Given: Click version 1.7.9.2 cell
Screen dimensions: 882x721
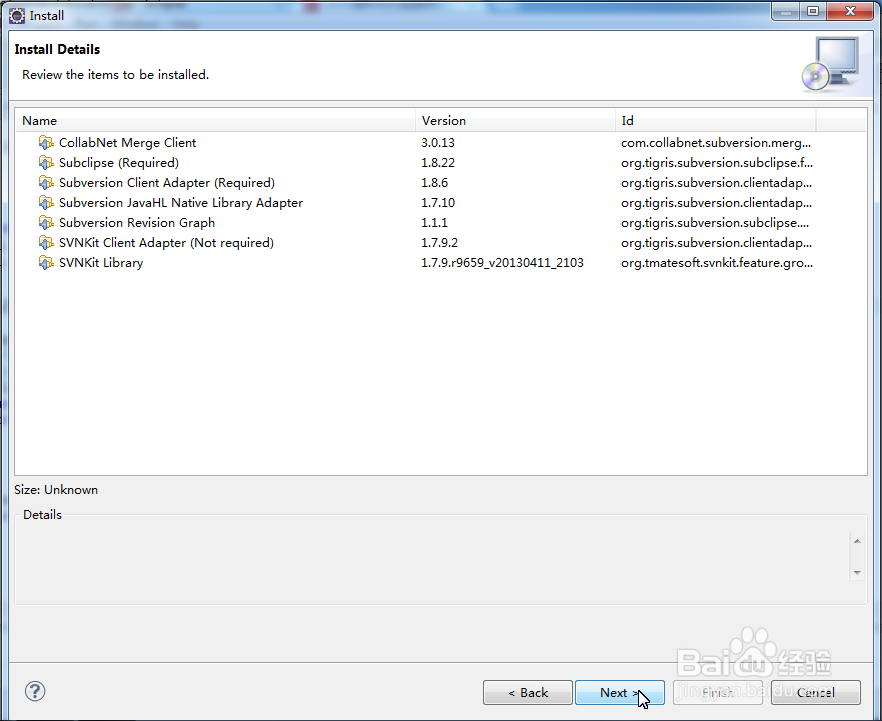Looking at the screenshot, I should pyautogui.click(x=439, y=243).
